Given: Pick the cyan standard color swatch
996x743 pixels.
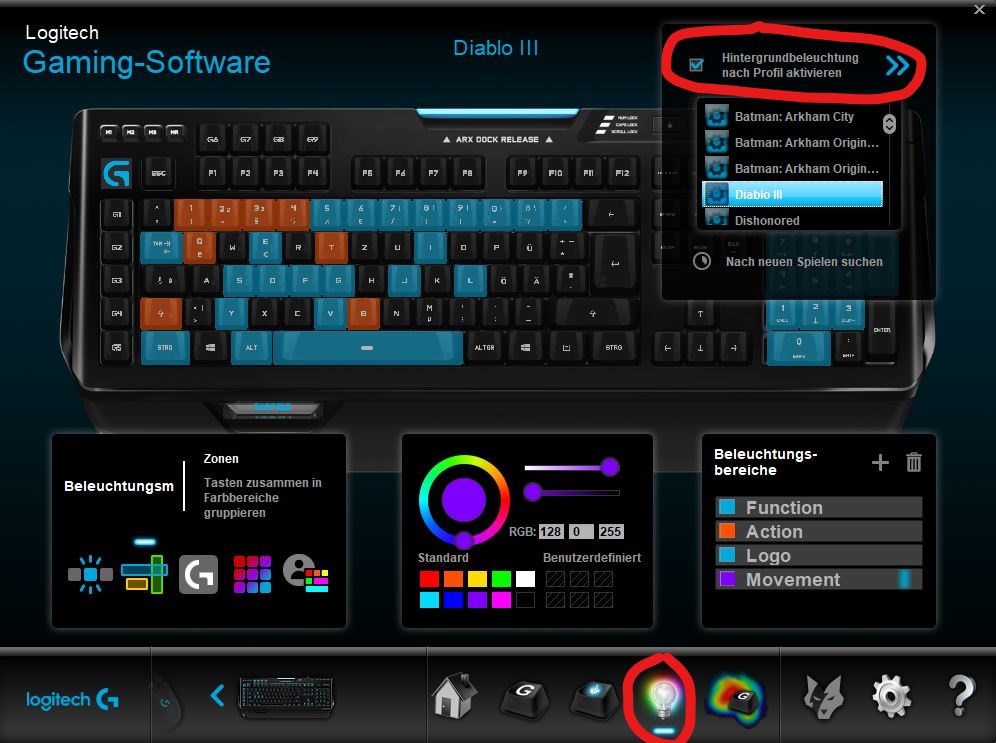Looking at the screenshot, I should tap(429, 600).
